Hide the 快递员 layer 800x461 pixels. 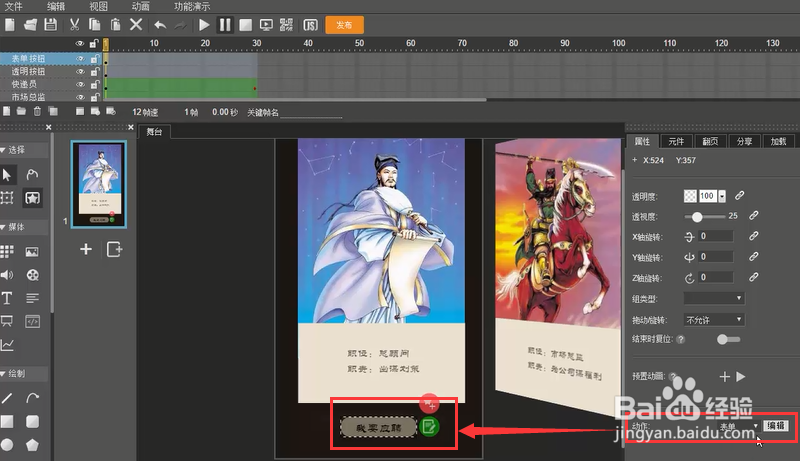(80, 84)
